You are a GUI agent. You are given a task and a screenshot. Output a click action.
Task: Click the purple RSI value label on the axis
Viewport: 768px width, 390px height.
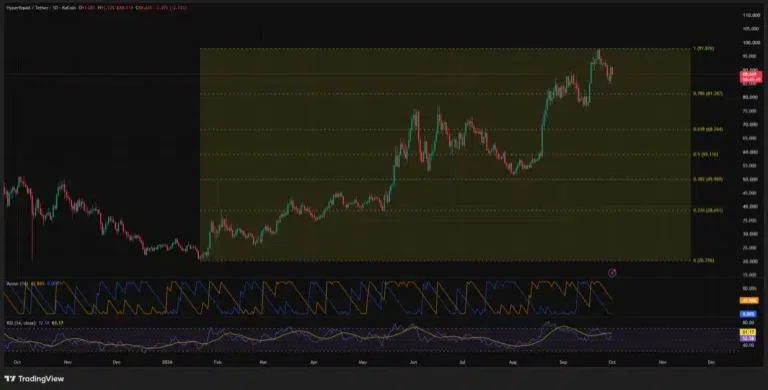748,338
